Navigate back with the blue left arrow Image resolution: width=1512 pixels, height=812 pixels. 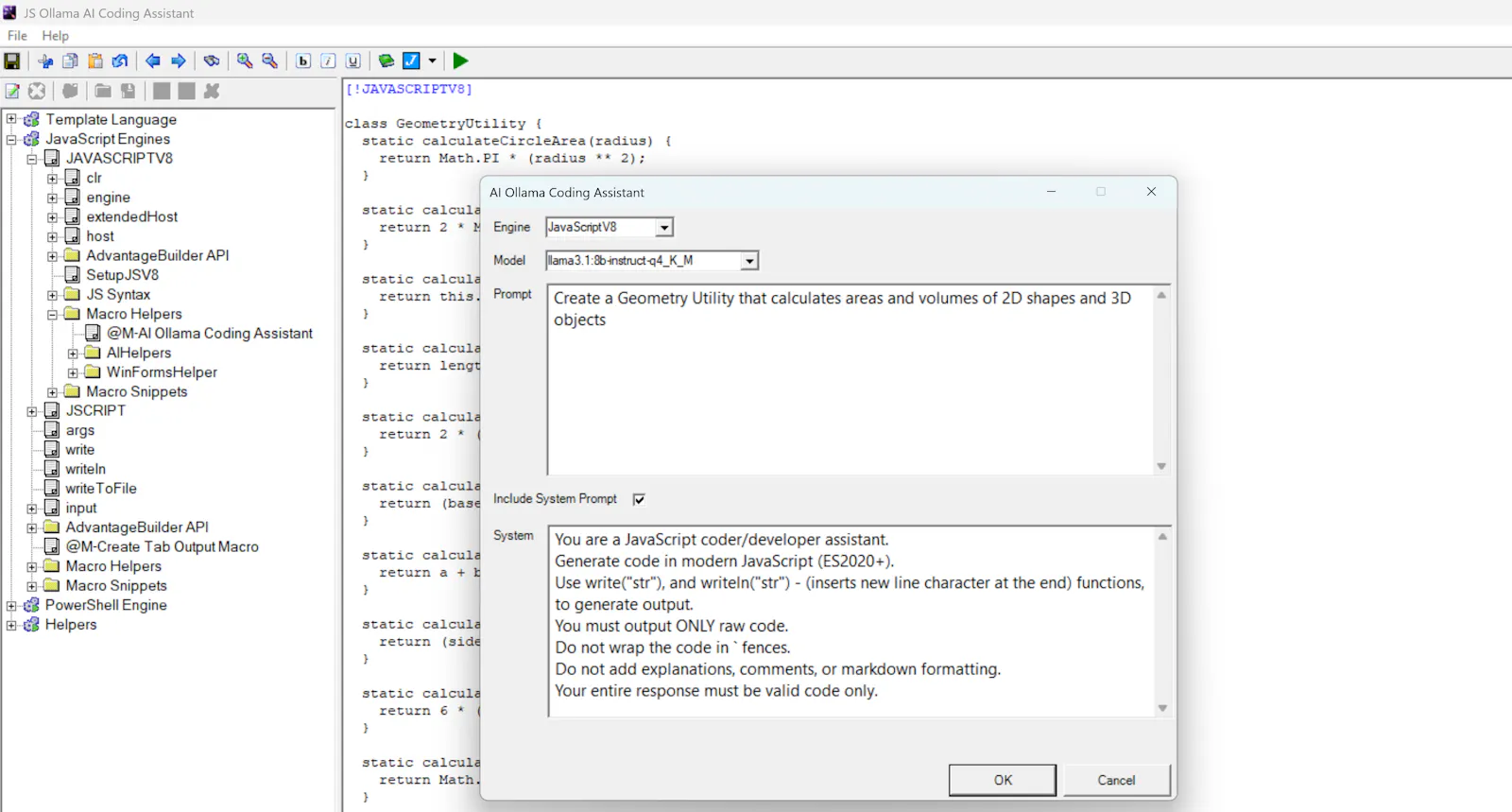click(153, 60)
